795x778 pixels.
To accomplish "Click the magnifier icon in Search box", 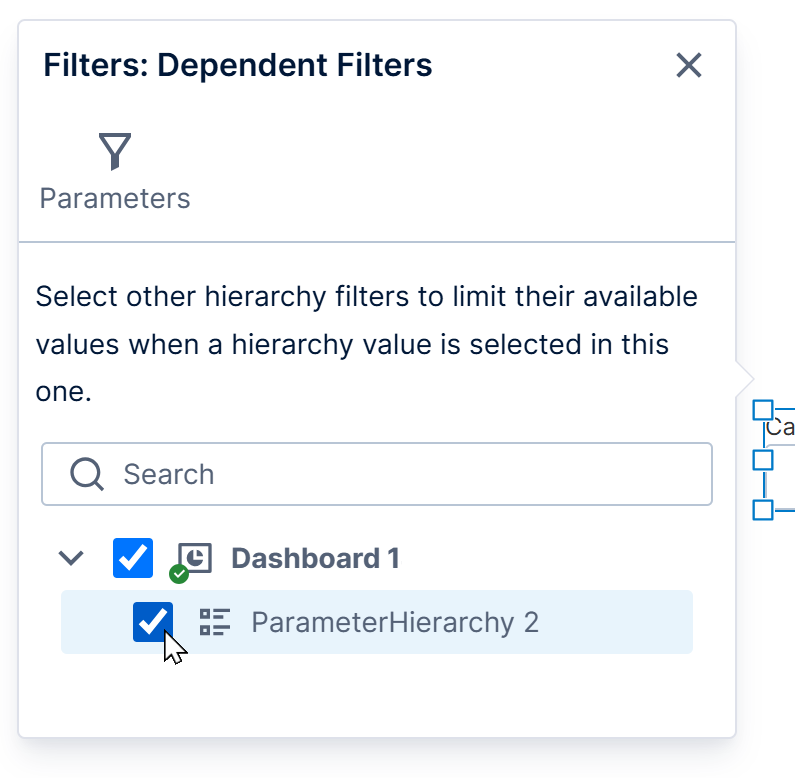I will pos(87,474).
